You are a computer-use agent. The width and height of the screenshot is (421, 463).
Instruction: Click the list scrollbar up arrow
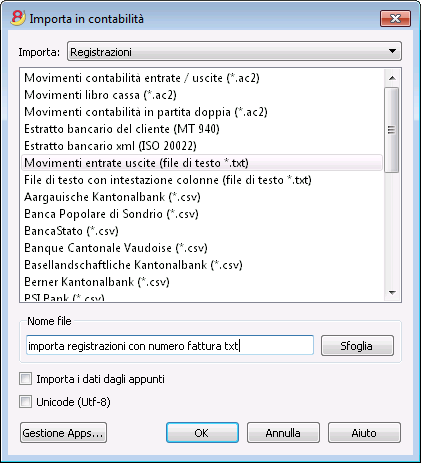click(392, 78)
